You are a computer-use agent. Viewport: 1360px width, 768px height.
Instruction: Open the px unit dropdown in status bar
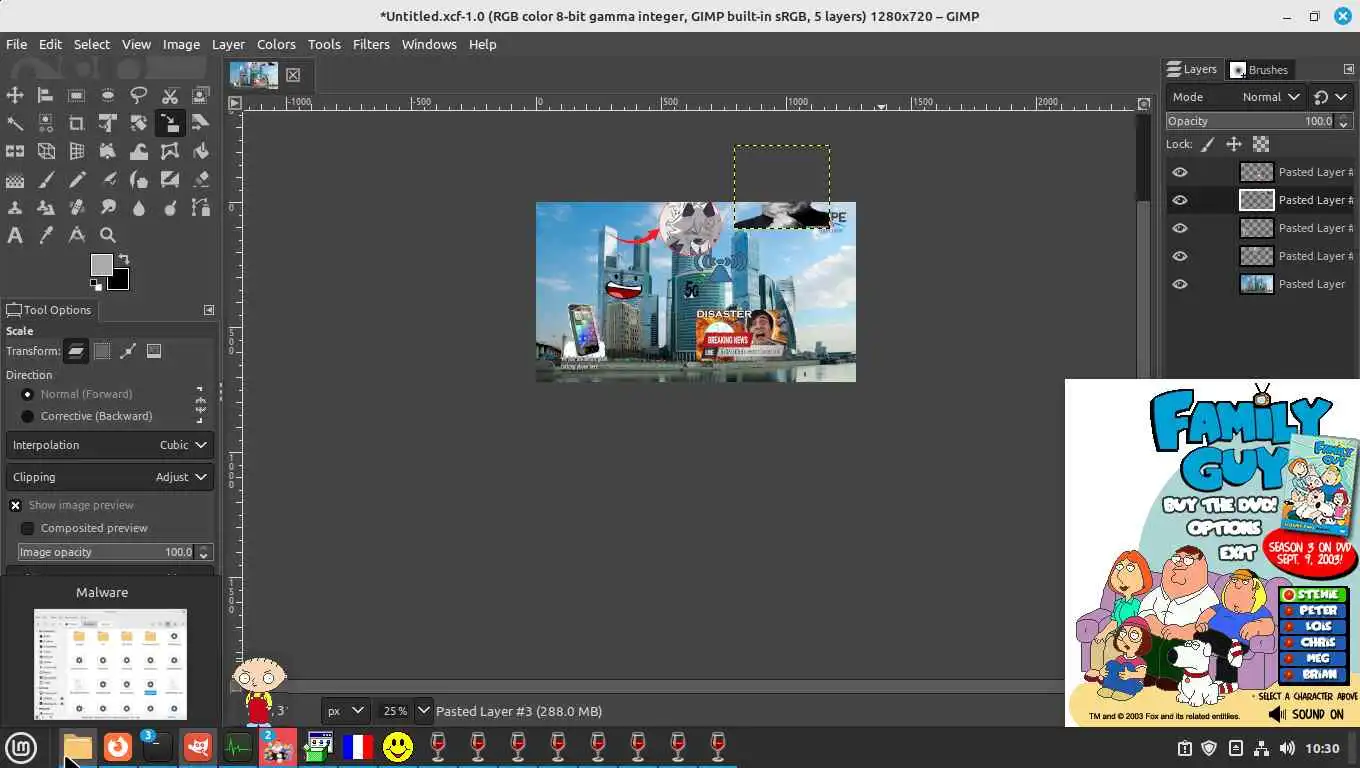click(x=346, y=711)
